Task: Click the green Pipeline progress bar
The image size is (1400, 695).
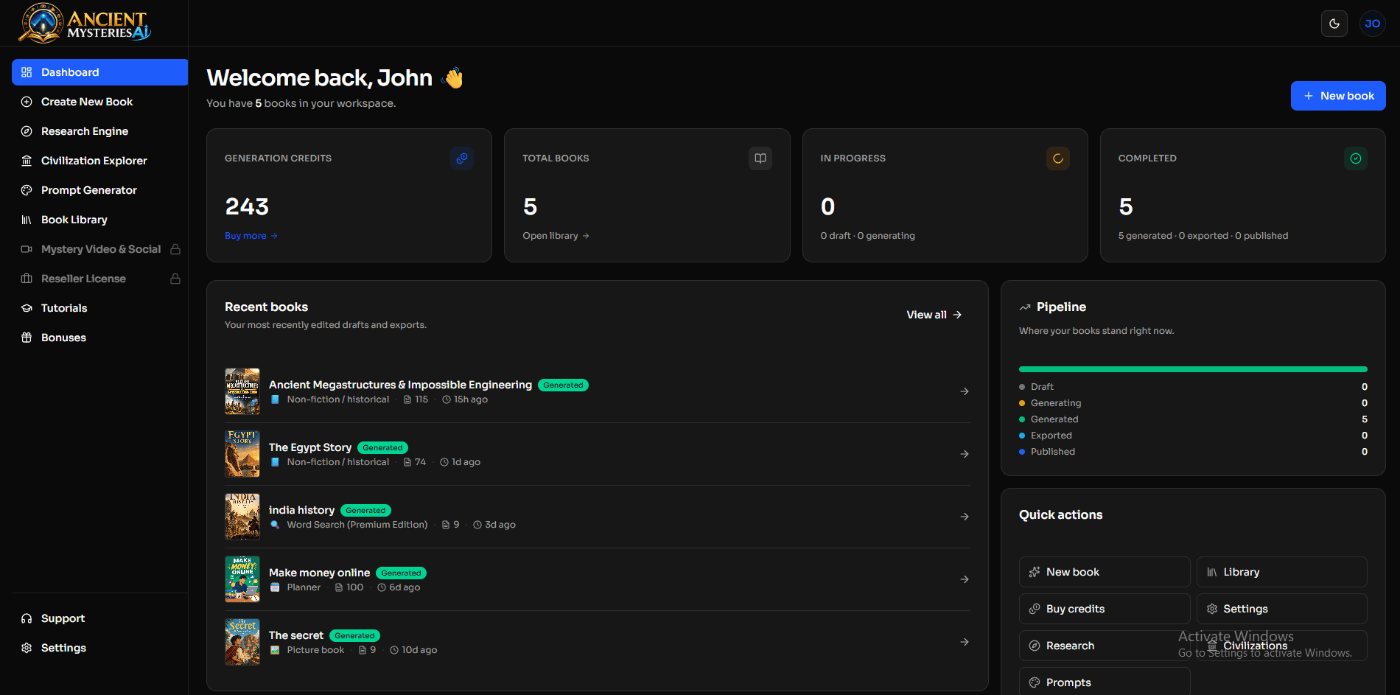Action: click(x=1193, y=369)
